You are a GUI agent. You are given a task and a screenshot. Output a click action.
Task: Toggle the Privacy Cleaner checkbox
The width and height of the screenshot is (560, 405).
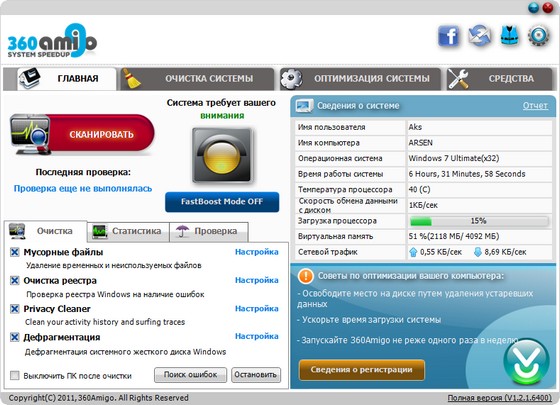[14, 309]
